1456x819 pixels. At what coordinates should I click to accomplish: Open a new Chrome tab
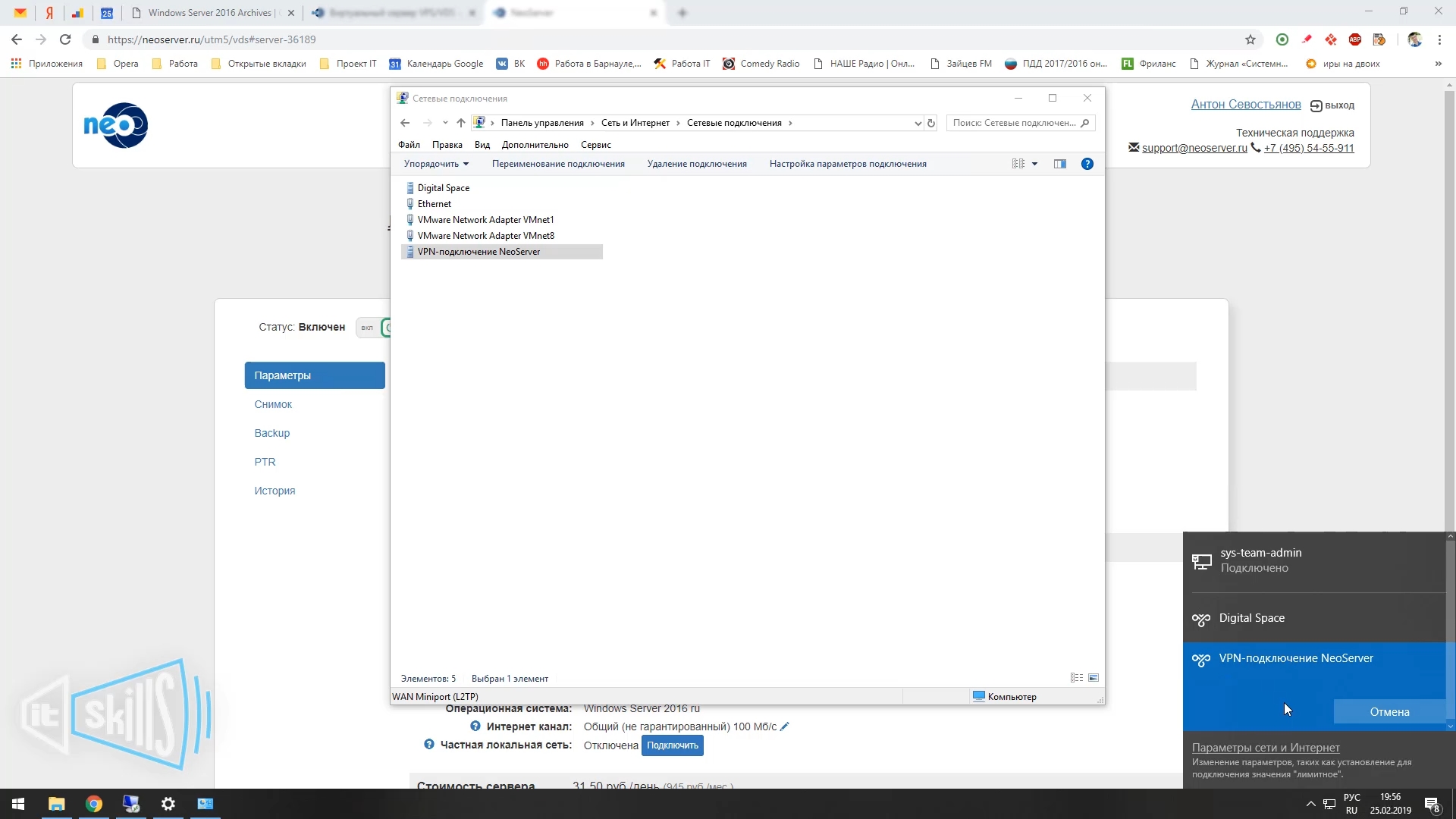[x=682, y=13]
